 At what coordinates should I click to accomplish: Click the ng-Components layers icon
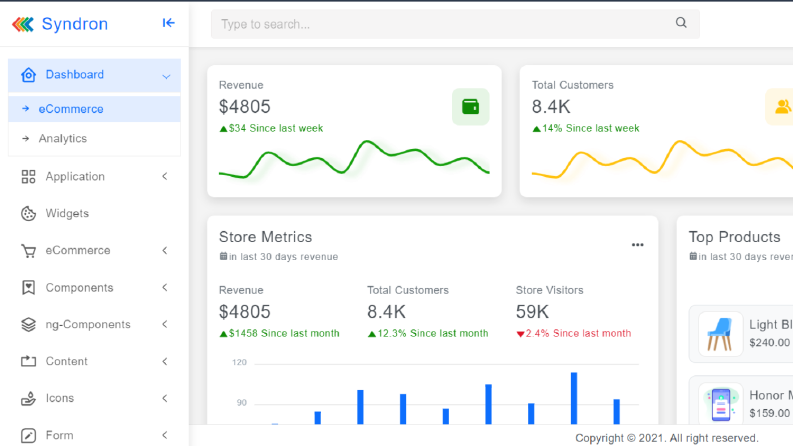tap(28, 325)
